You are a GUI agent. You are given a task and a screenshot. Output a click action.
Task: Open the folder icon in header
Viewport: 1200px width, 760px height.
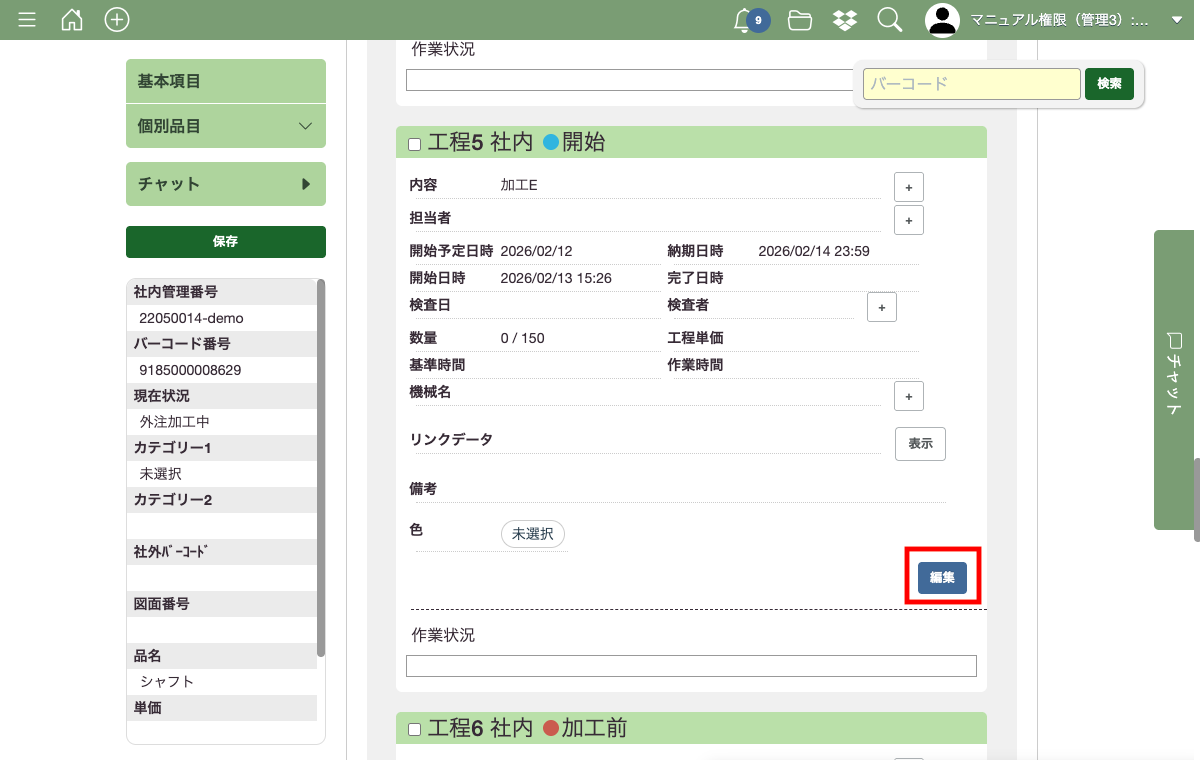pyautogui.click(x=799, y=20)
